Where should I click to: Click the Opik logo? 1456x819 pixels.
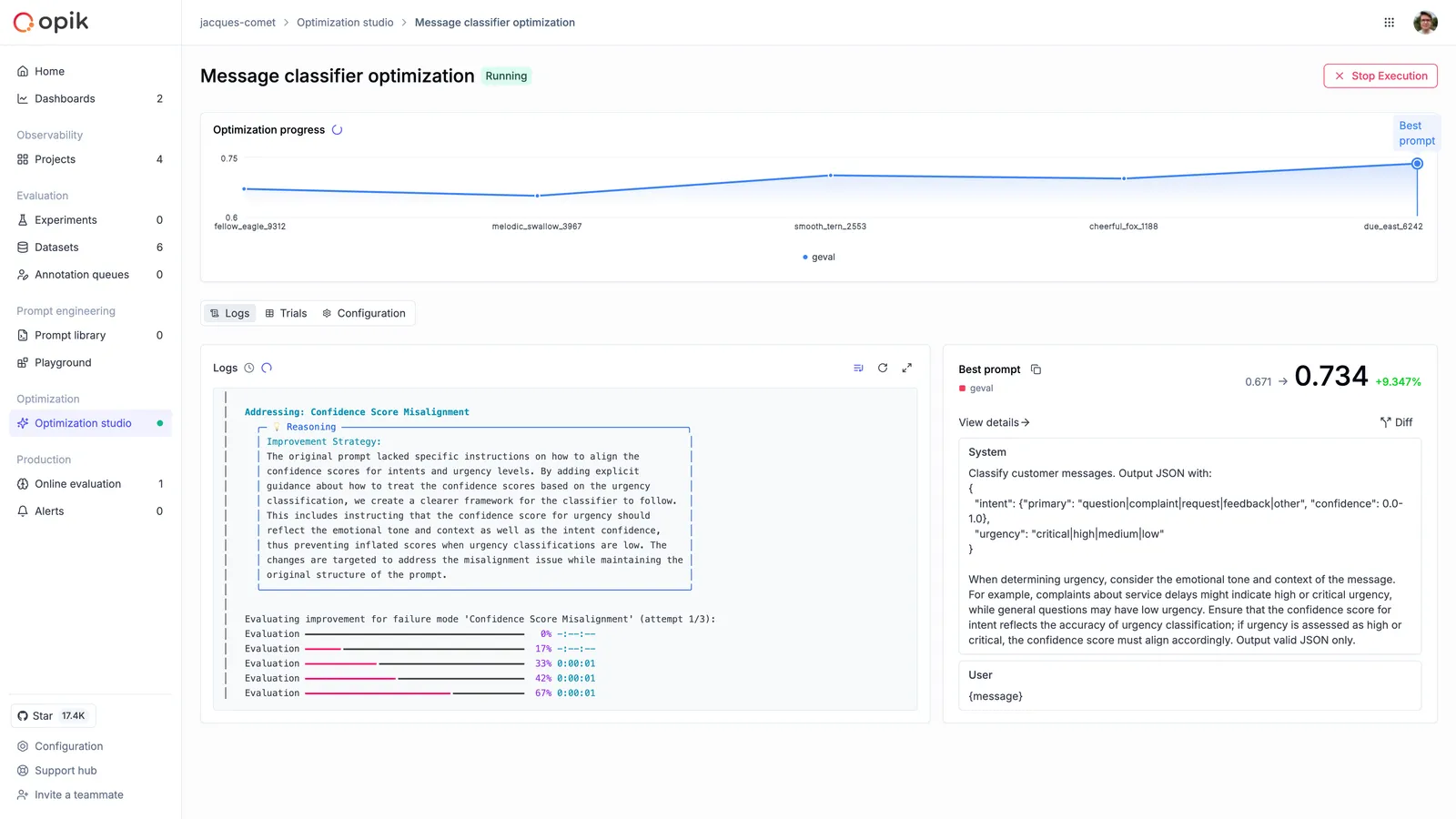(x=51, y=22)
